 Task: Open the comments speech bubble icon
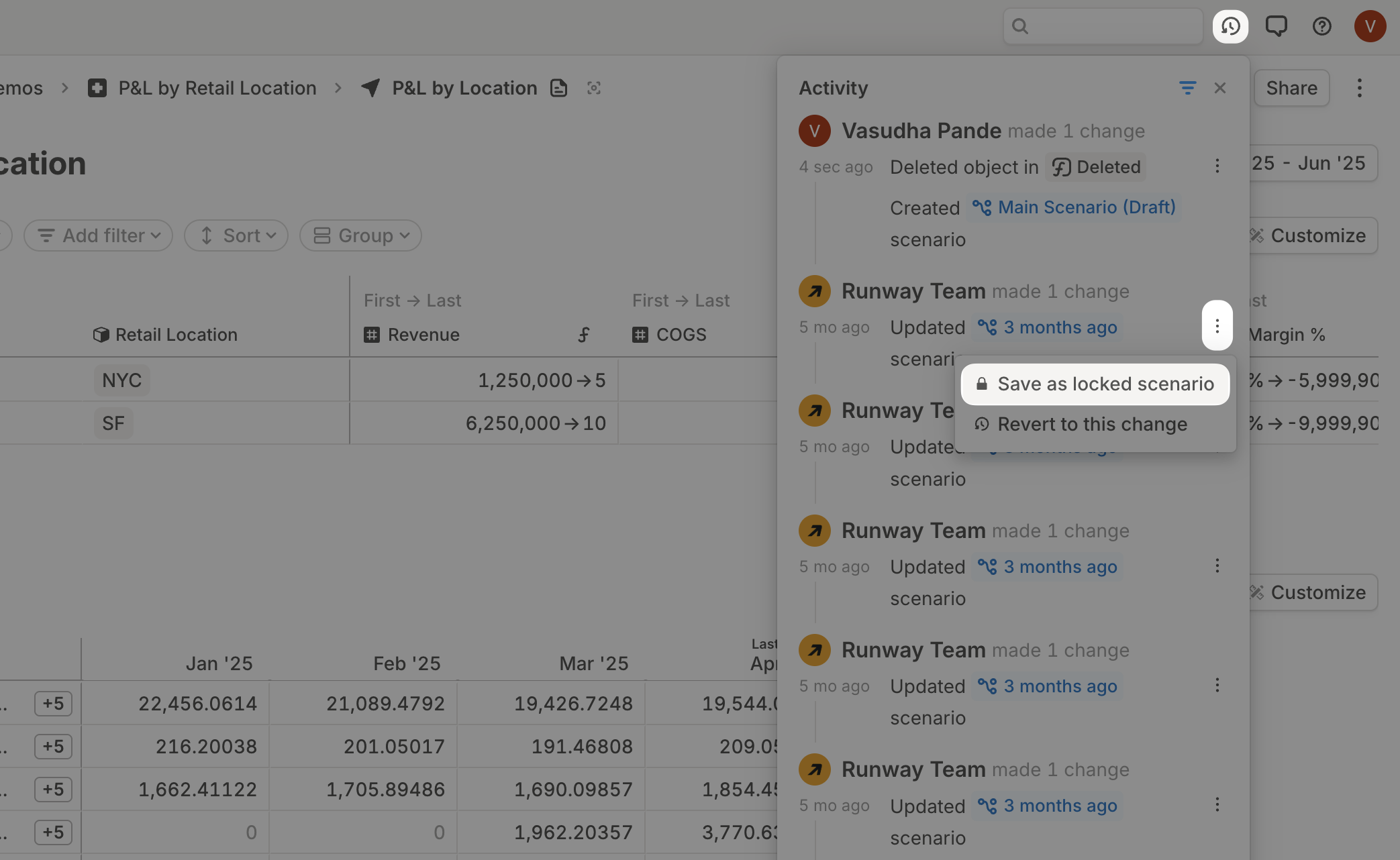tap(1276, 27)
